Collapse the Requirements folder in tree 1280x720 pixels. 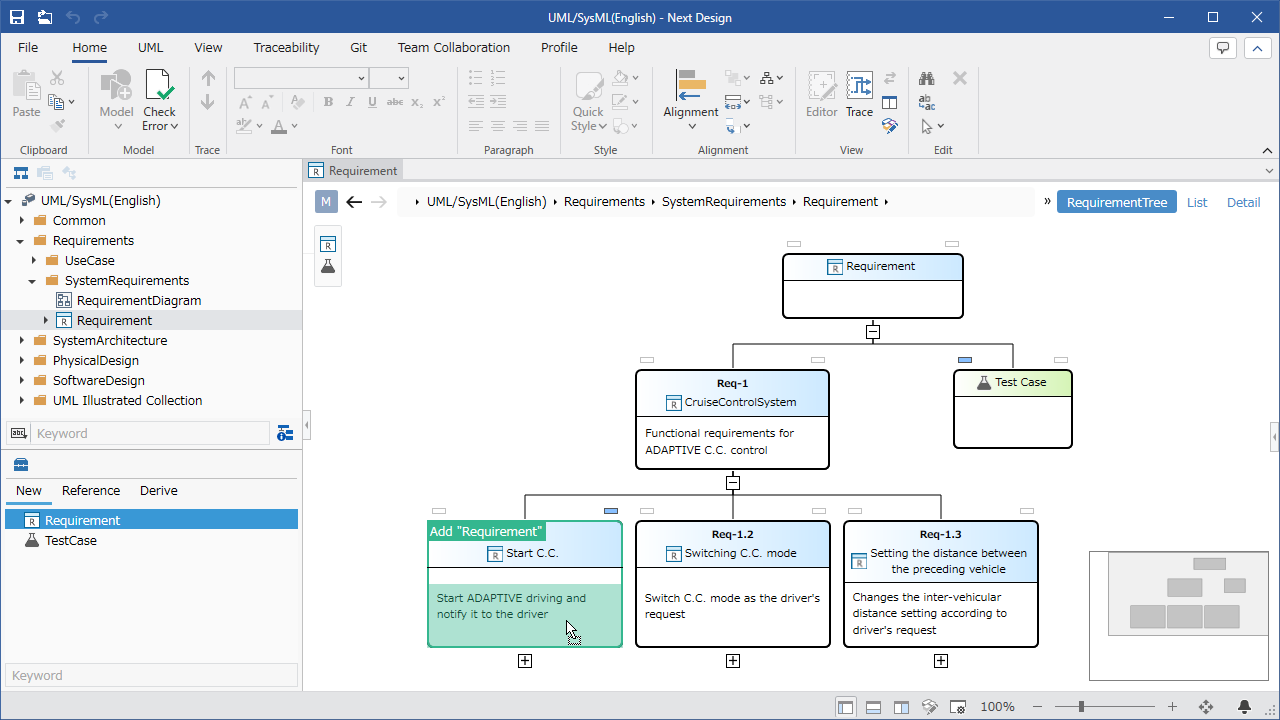pos(21,240)
